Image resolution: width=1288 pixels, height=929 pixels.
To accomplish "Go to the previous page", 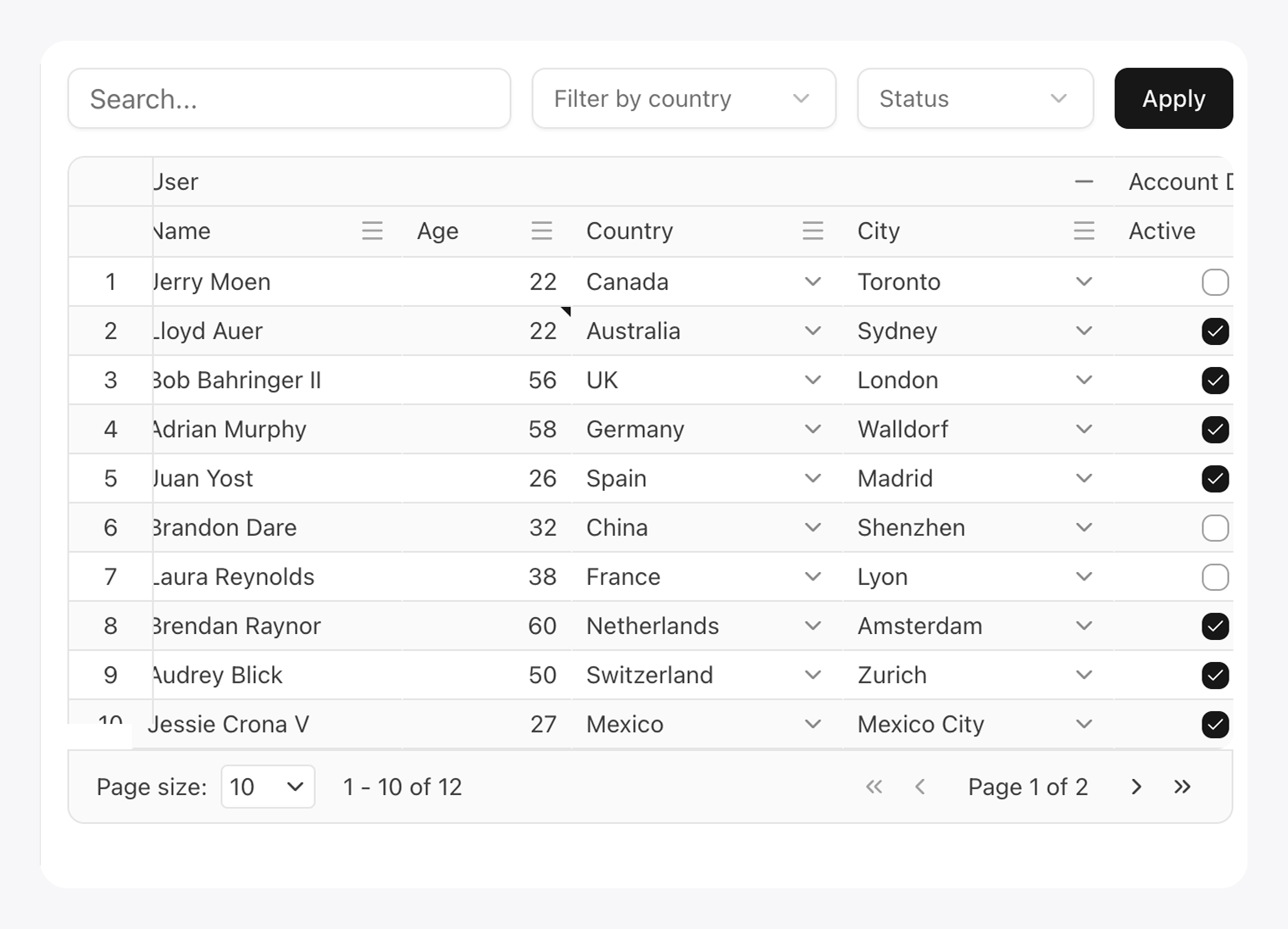I will click(920, 787).
